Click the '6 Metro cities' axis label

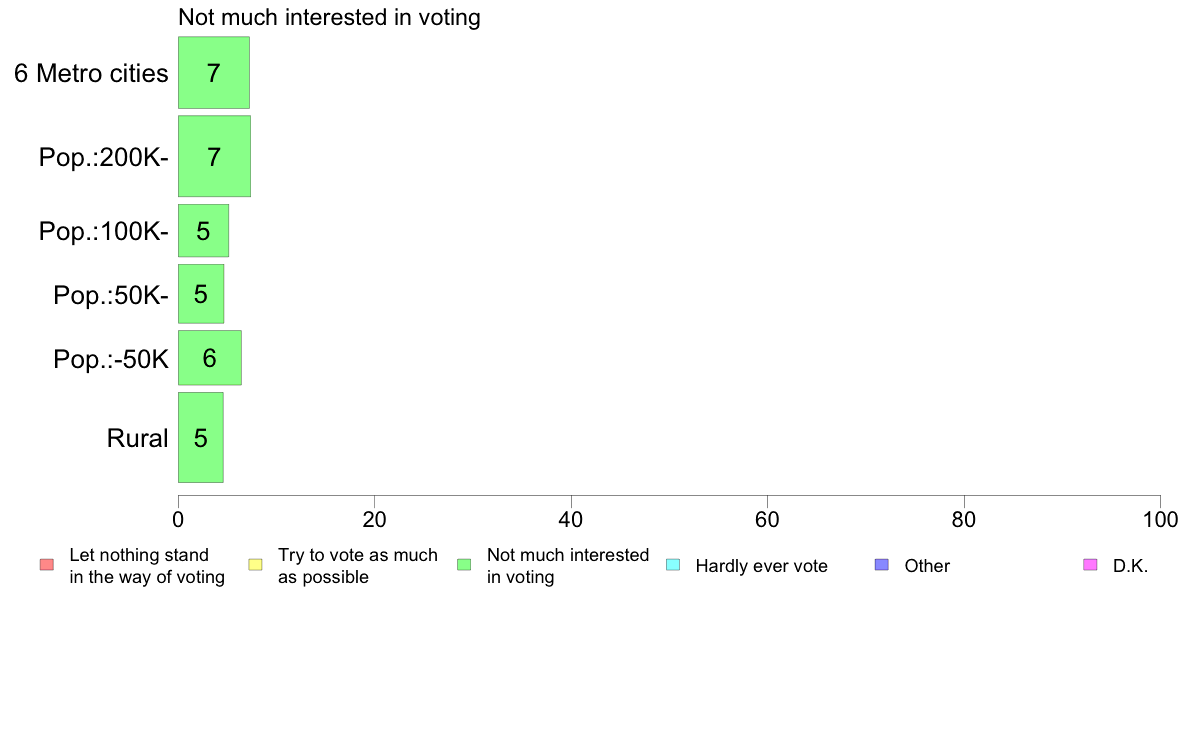(91, 74)
